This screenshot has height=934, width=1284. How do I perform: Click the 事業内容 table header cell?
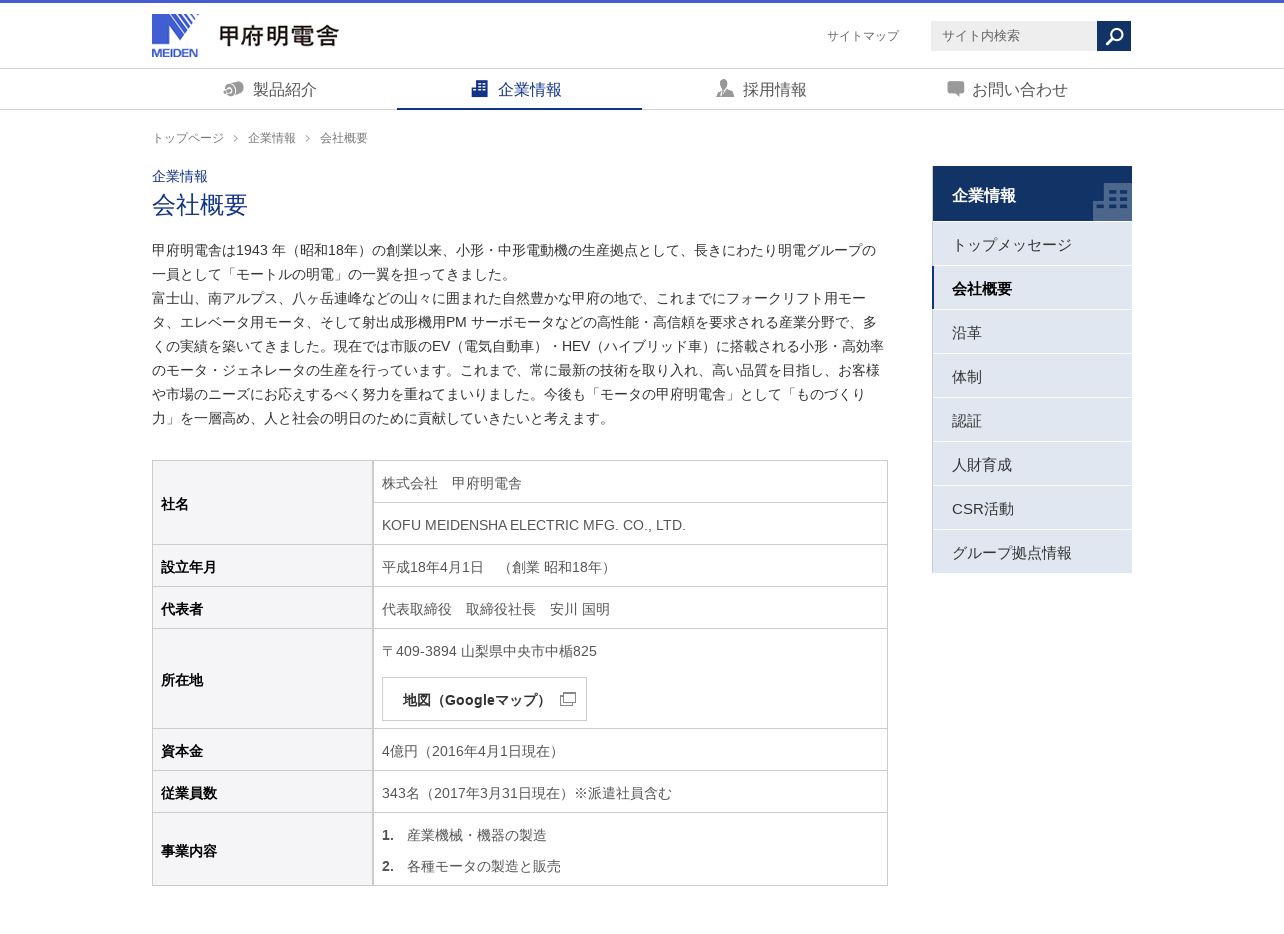[x=263, y=849]
